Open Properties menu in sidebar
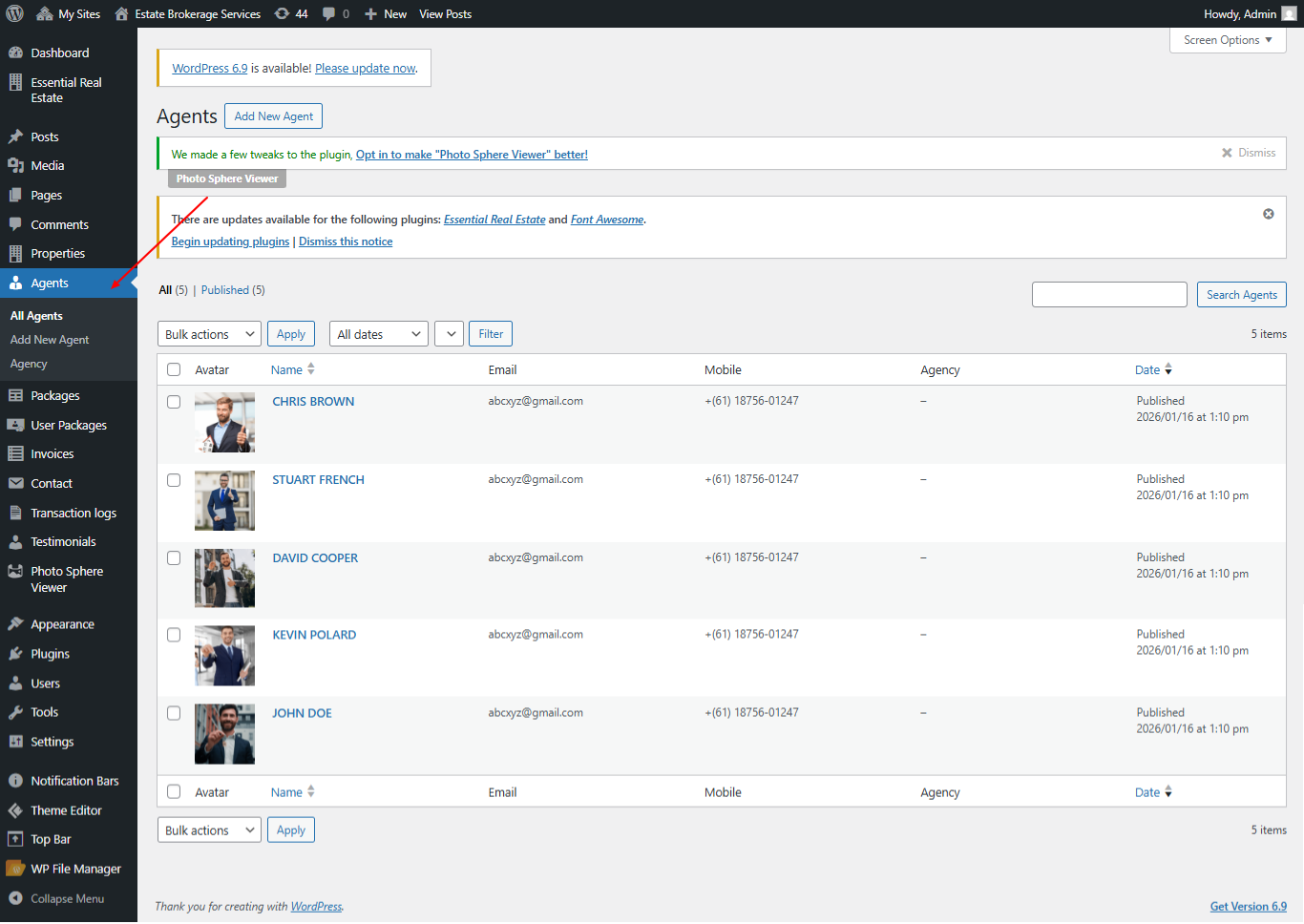Viewport: 1304px width, 924px height. pos(57,254)
